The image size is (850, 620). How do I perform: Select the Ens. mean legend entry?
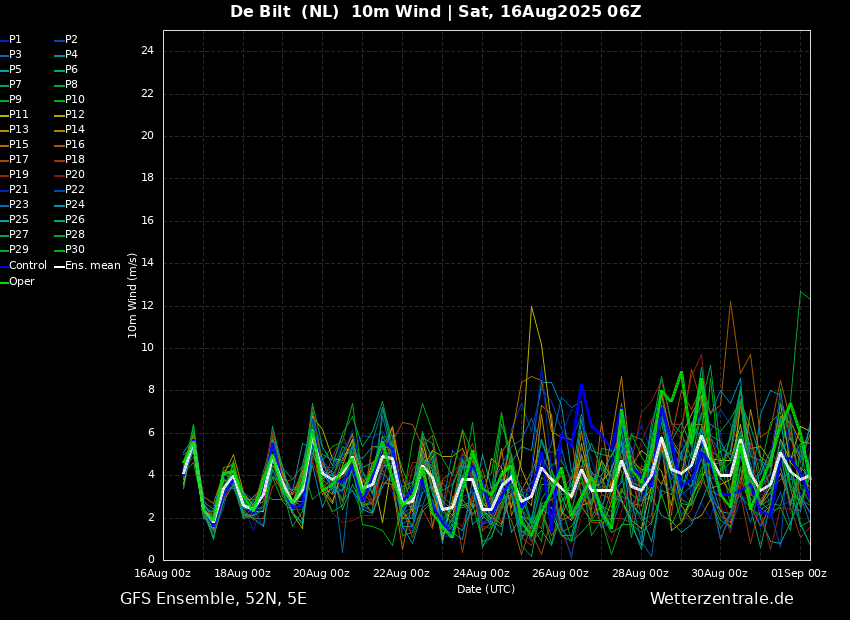(x=92, y=266)
